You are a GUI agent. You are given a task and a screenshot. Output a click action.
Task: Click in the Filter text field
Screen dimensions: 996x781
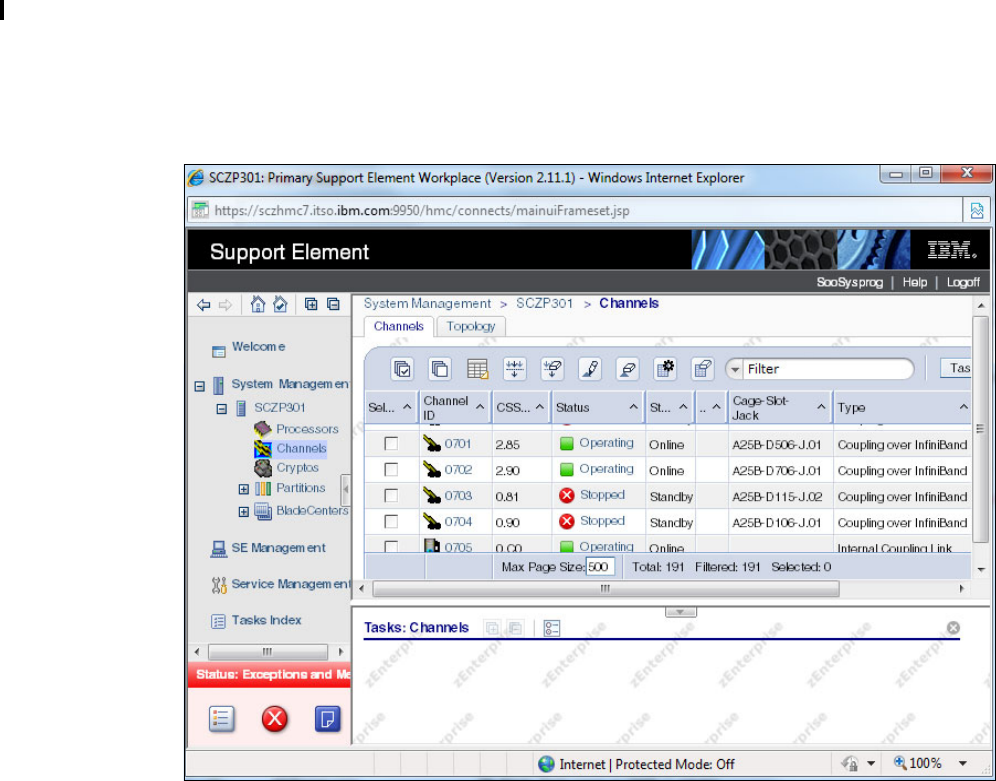[x=826, y=369]
